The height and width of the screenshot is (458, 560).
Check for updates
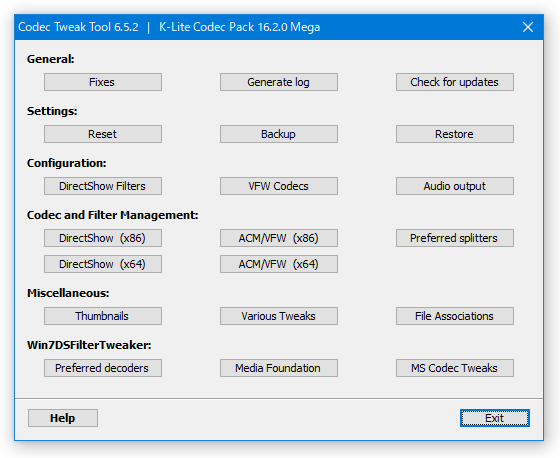click(455, 82)
